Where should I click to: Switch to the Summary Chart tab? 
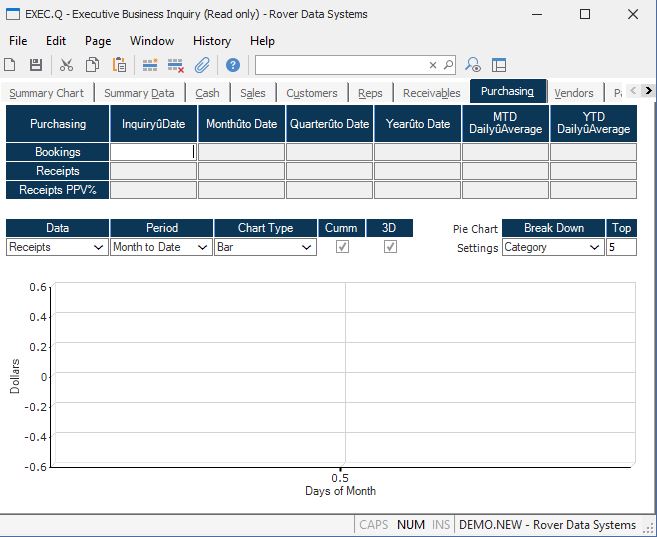(46, 93)
